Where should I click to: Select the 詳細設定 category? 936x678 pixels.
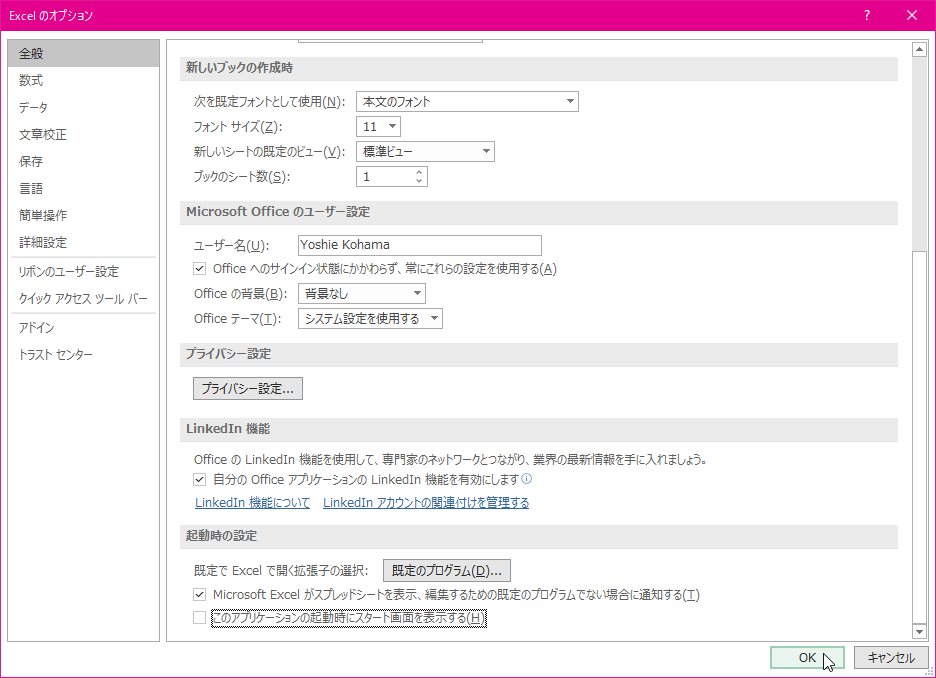pyautogui.click(x=84, y=242)
